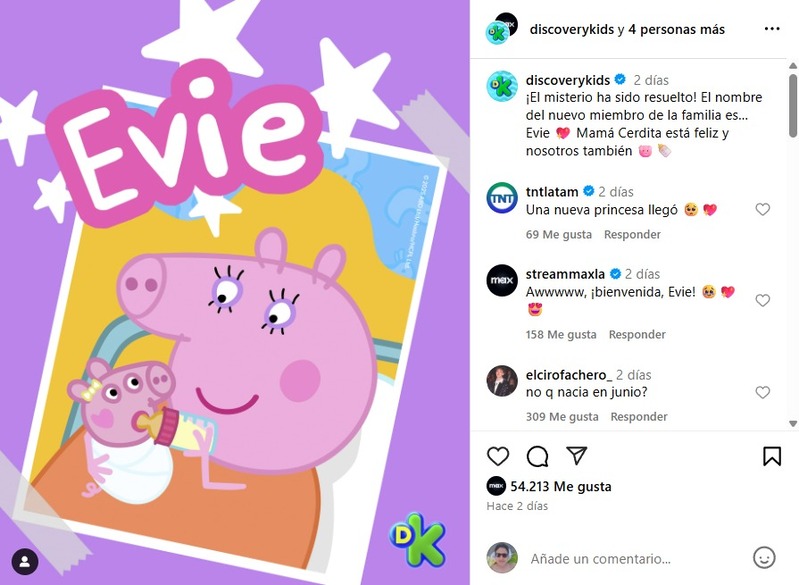Like the tntlatam comment
The width and height of the screenshot is (799, 585).
[762, 209]
